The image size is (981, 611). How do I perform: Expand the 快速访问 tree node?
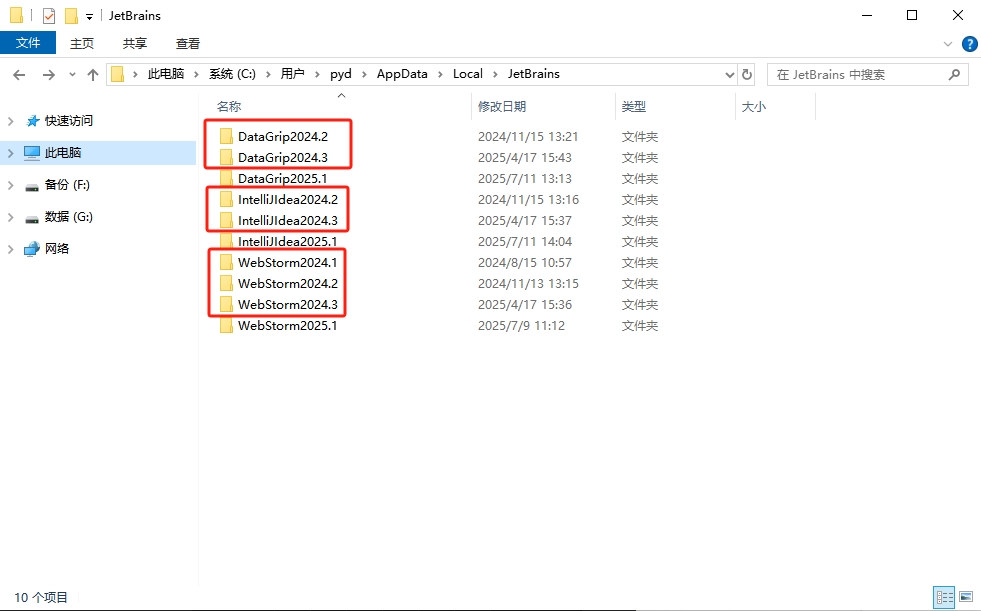click(x=11, y=121)
